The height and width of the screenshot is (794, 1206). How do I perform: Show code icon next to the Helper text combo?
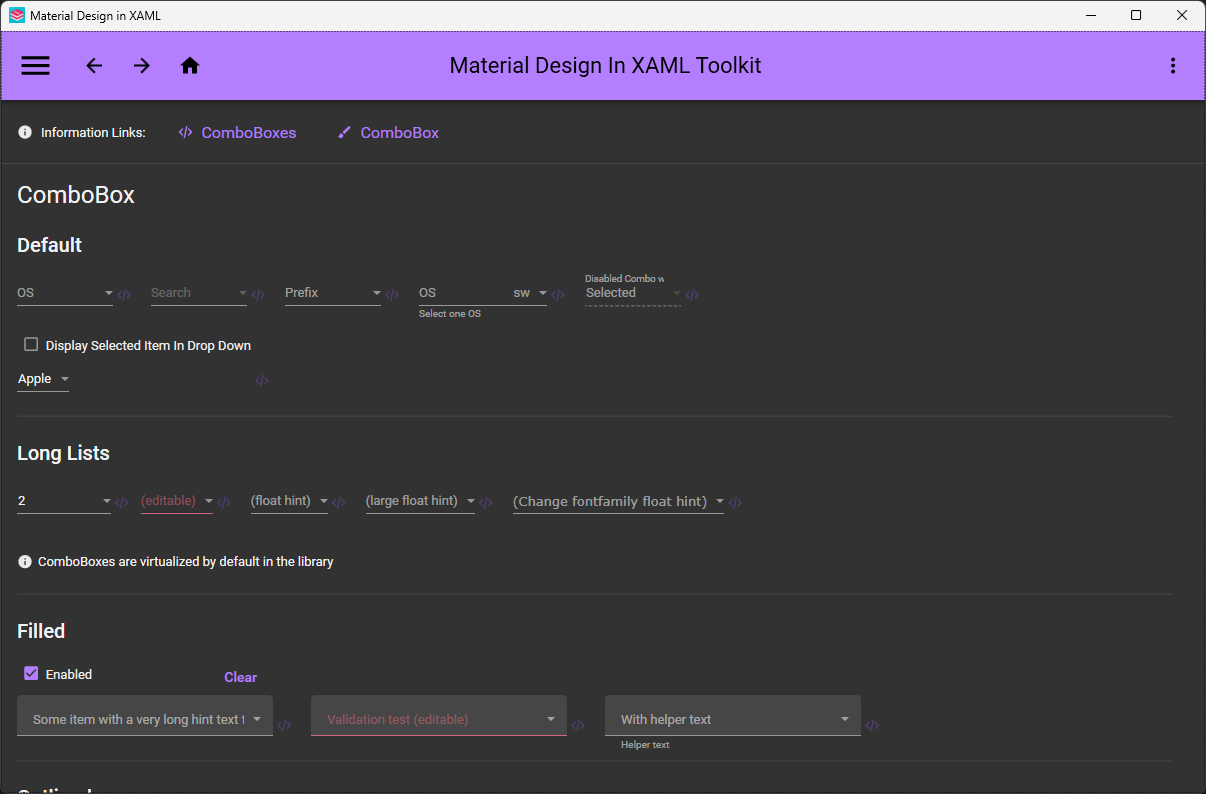[872, 726]
